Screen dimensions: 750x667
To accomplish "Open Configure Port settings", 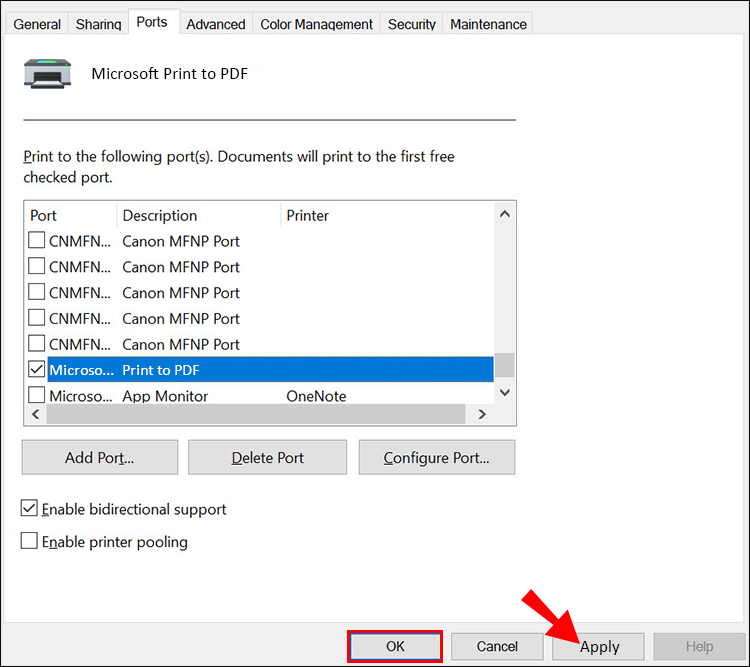I will pyautogui.click(x=437, y=457).
